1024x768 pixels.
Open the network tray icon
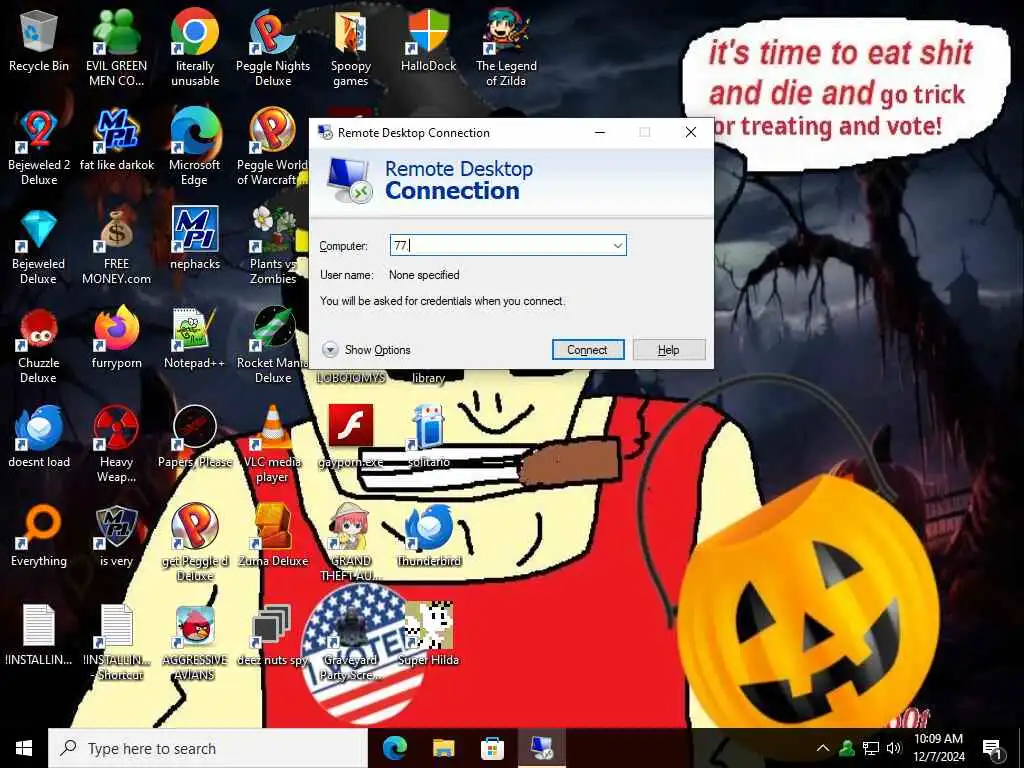pyautogui.click(x=871, y=748)
